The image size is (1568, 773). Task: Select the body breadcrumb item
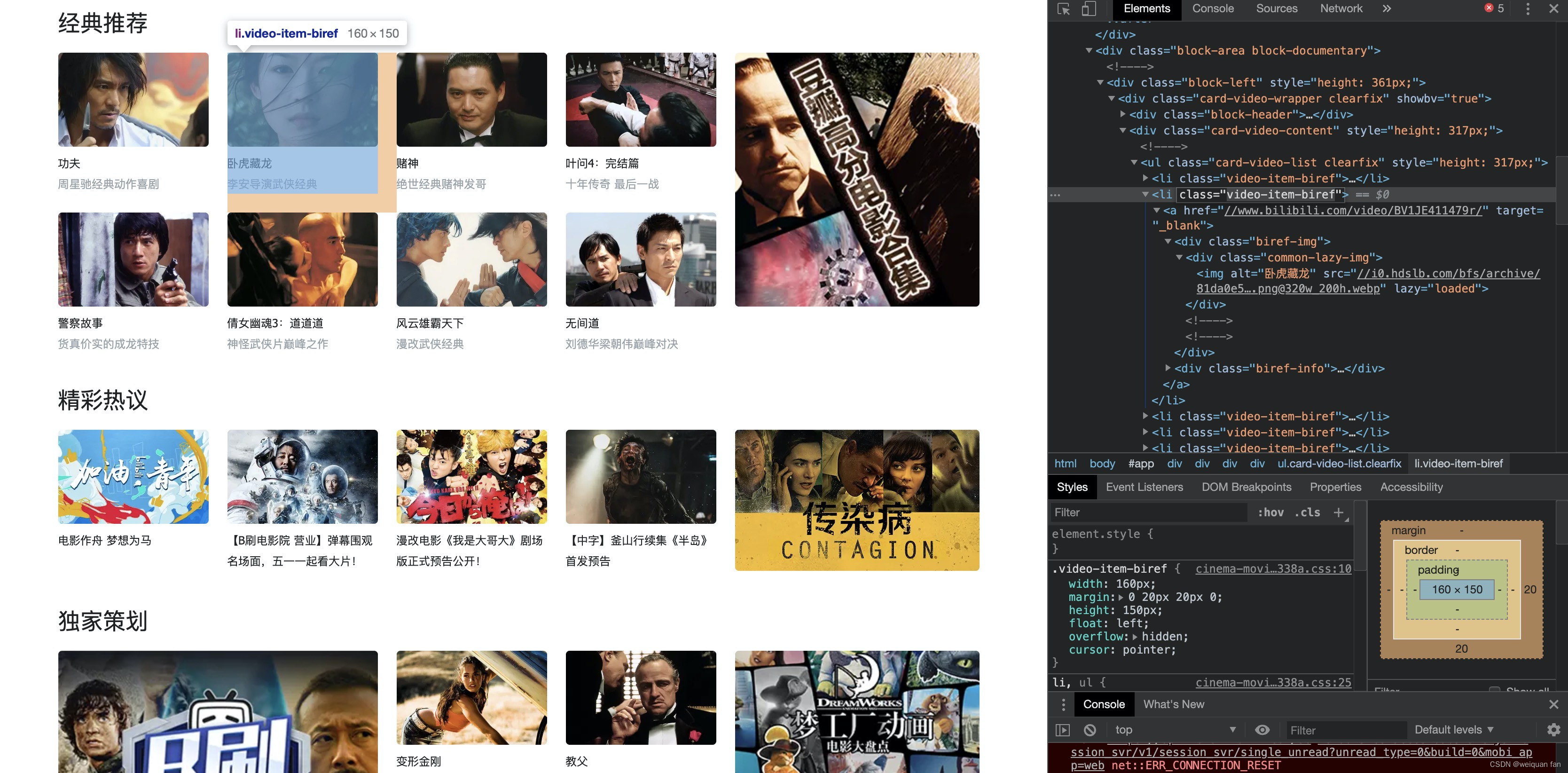[1102, 464]
